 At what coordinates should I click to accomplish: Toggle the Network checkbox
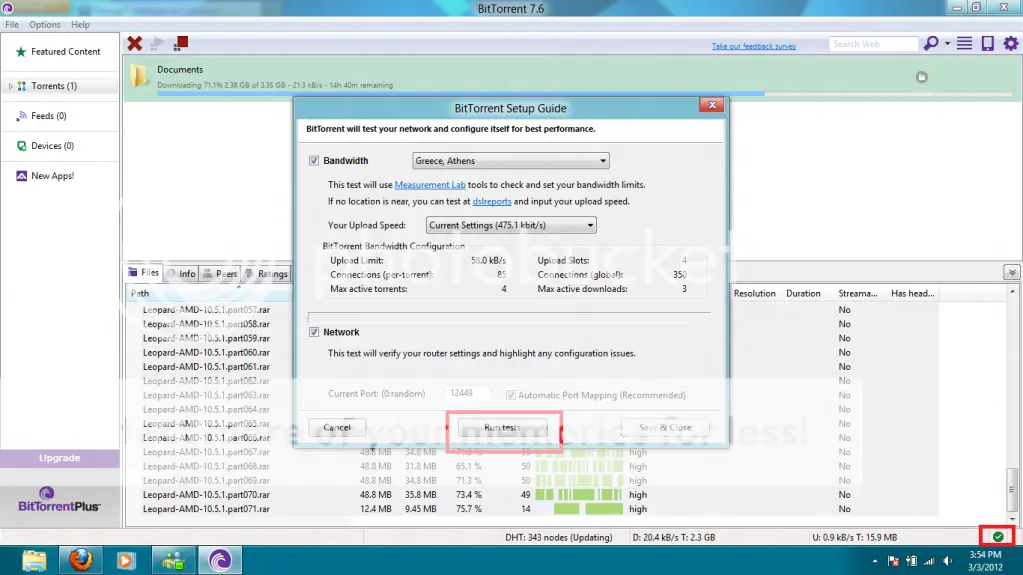[314, 332]
